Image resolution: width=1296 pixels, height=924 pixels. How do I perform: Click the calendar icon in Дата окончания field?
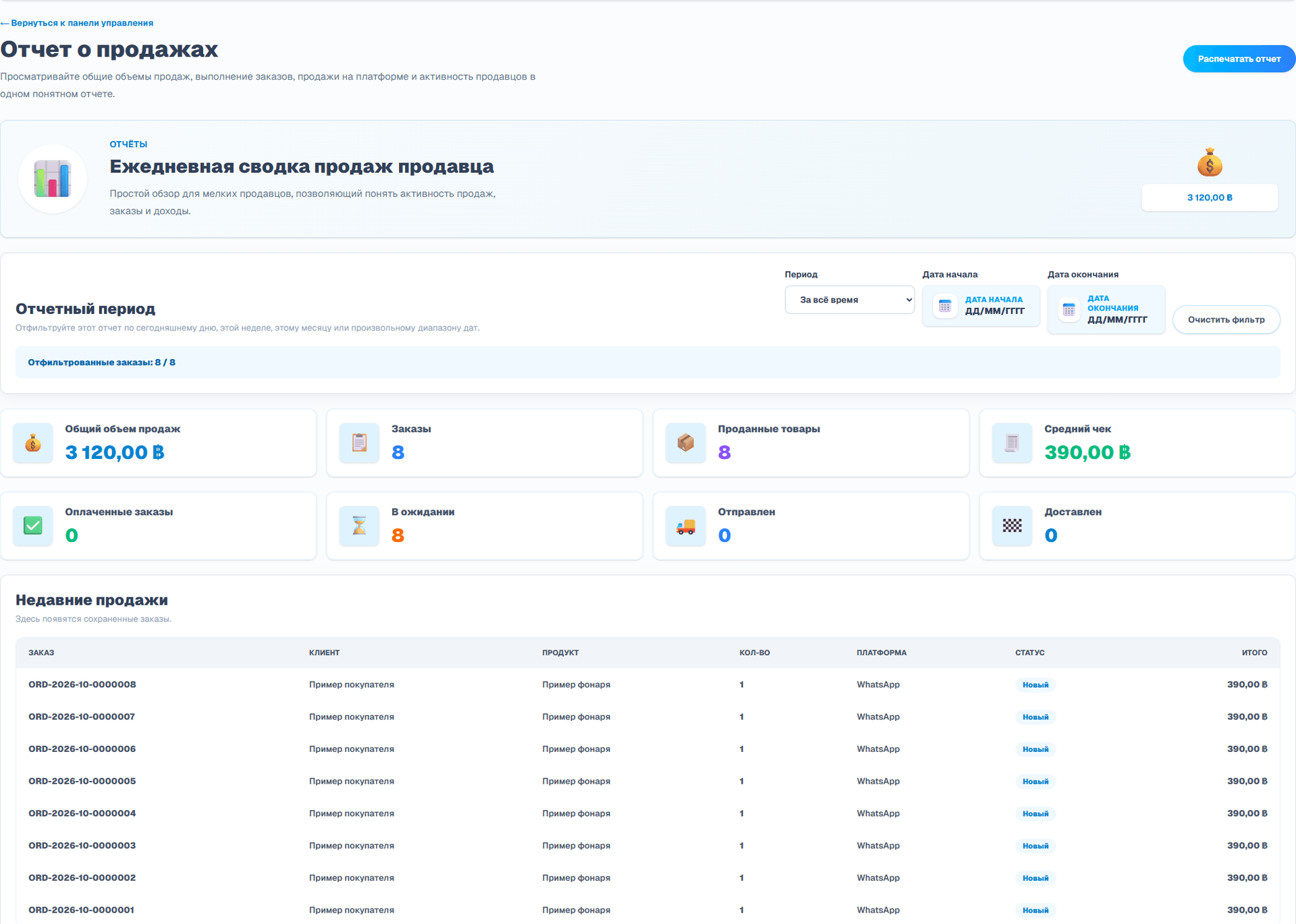tap(1069, 310)
